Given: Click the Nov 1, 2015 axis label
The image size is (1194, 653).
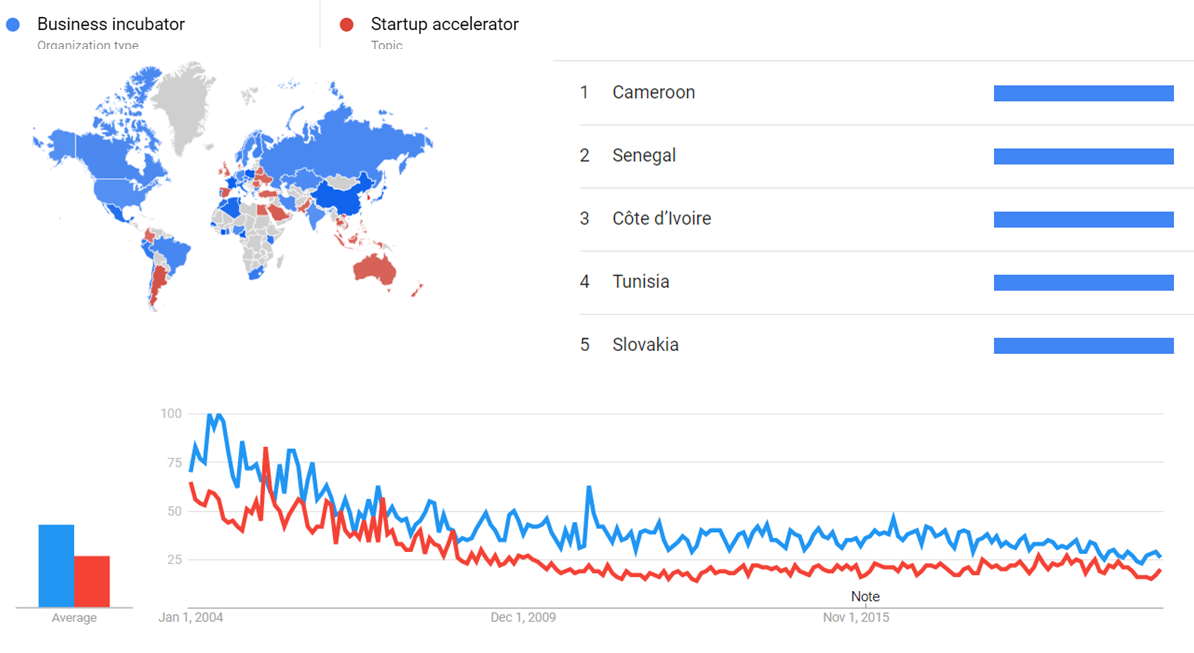Looking at the screenshot, I should [856, 618].
